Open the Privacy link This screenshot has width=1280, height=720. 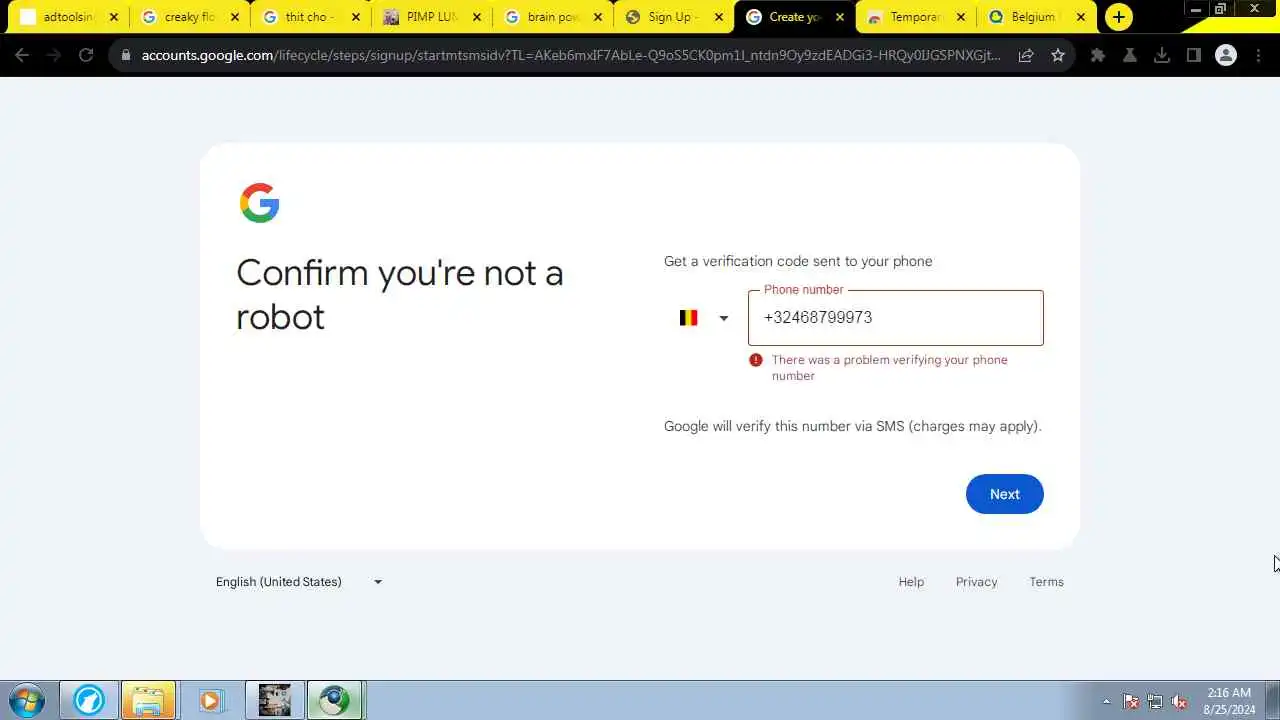[x=976, y=582]
